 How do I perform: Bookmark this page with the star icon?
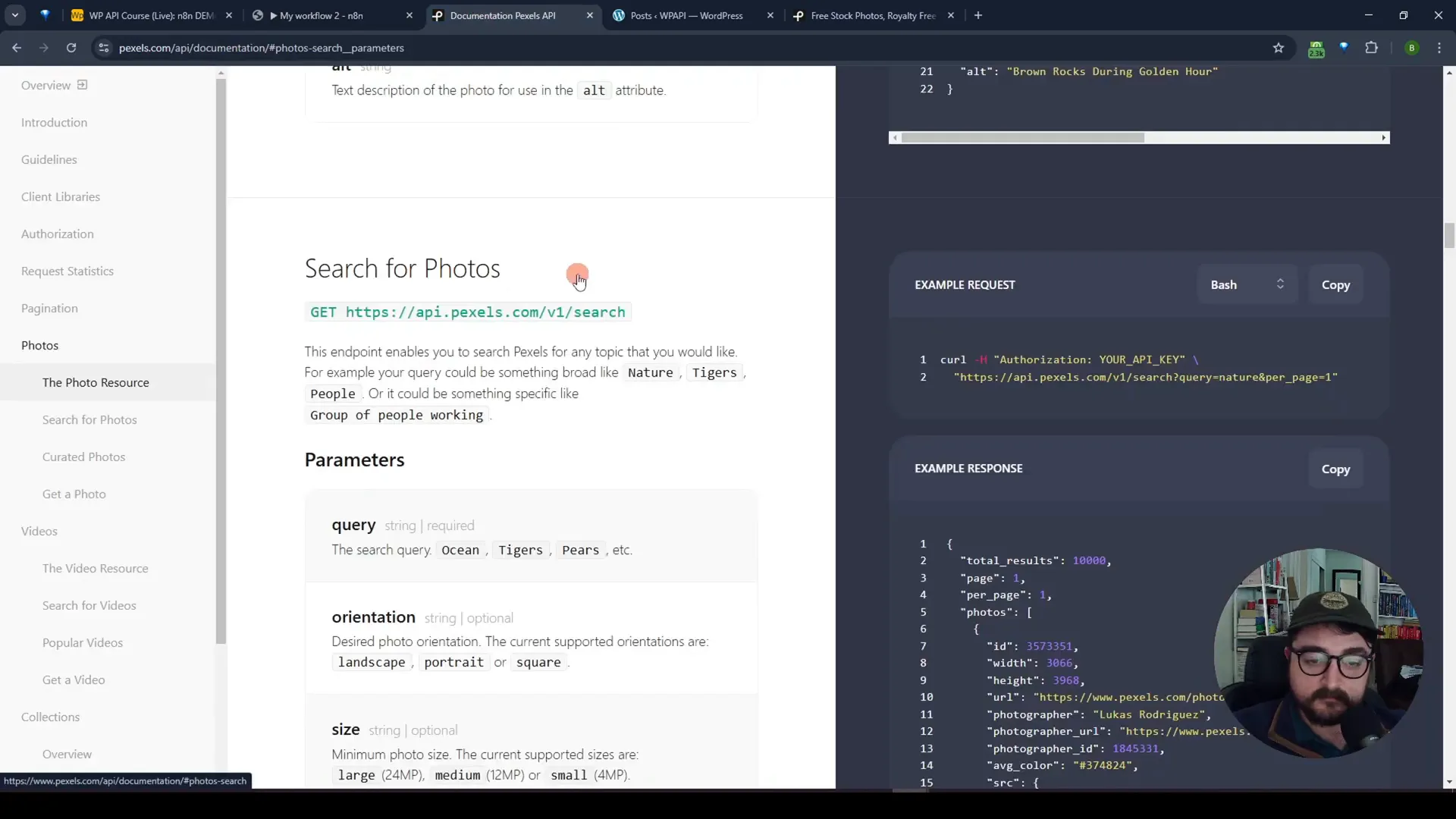click(x=1279, y=48)
